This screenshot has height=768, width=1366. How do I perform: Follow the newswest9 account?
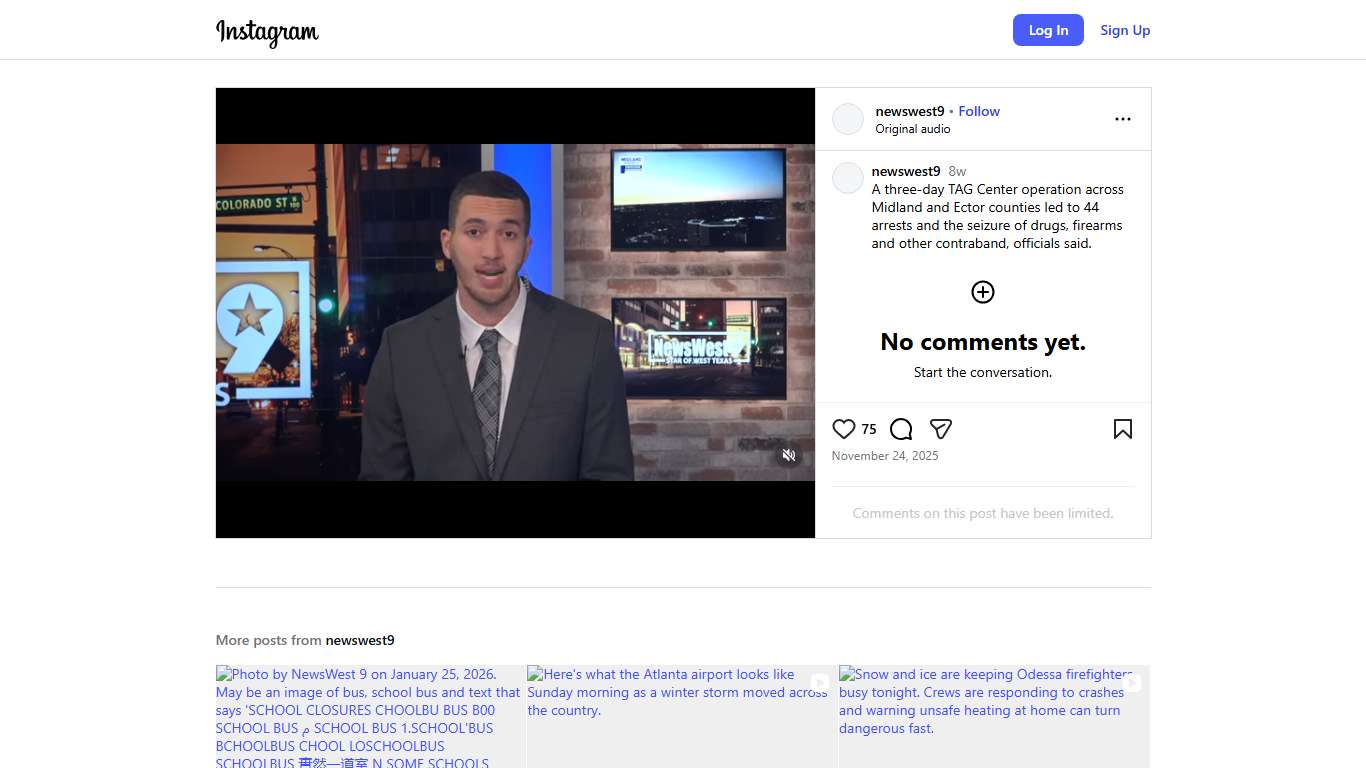coord(978,111)
